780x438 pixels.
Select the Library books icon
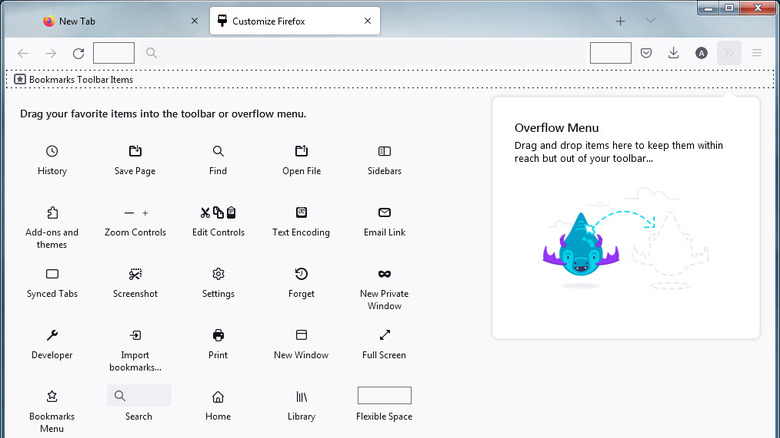pos(301,396)
